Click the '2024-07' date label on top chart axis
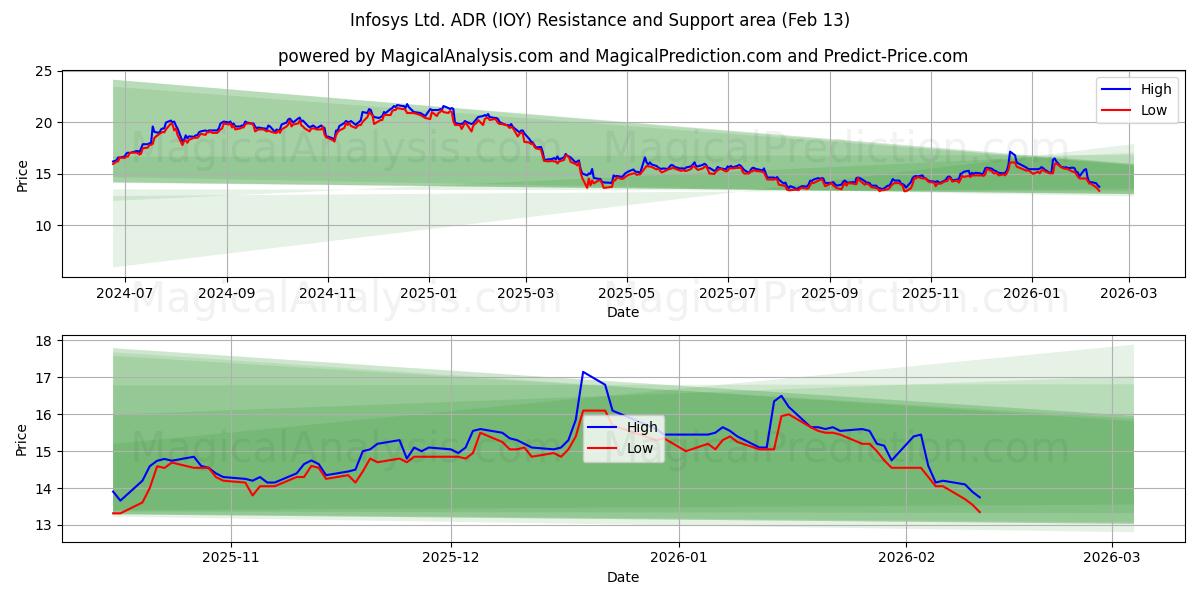 coord(125,294)
